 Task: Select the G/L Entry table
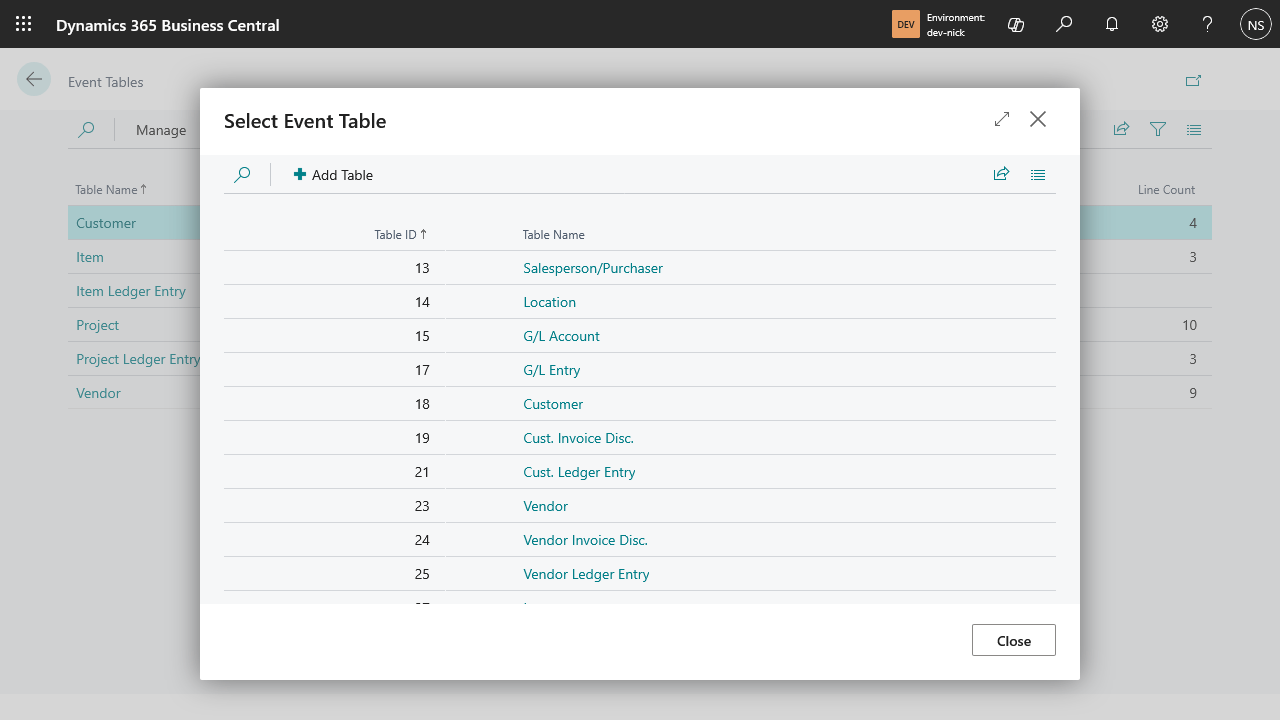(551, 370)
